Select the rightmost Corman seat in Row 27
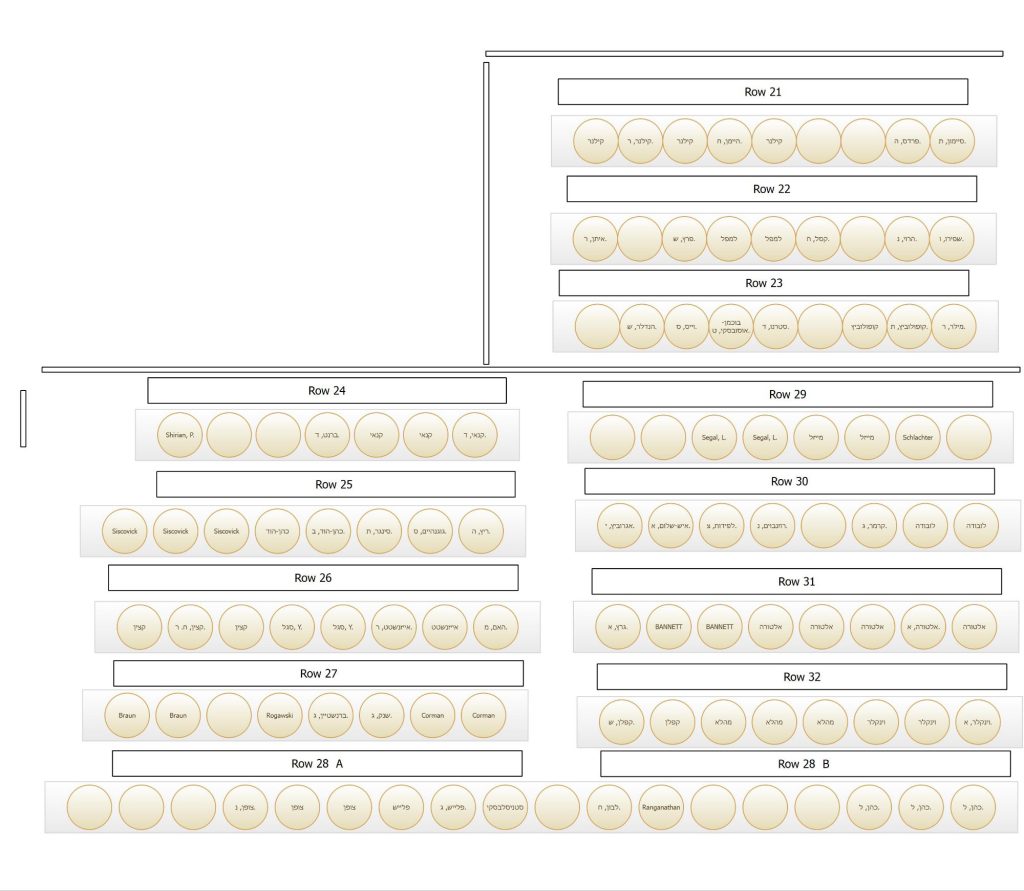The image size is (1024, 891). point(483,715)
